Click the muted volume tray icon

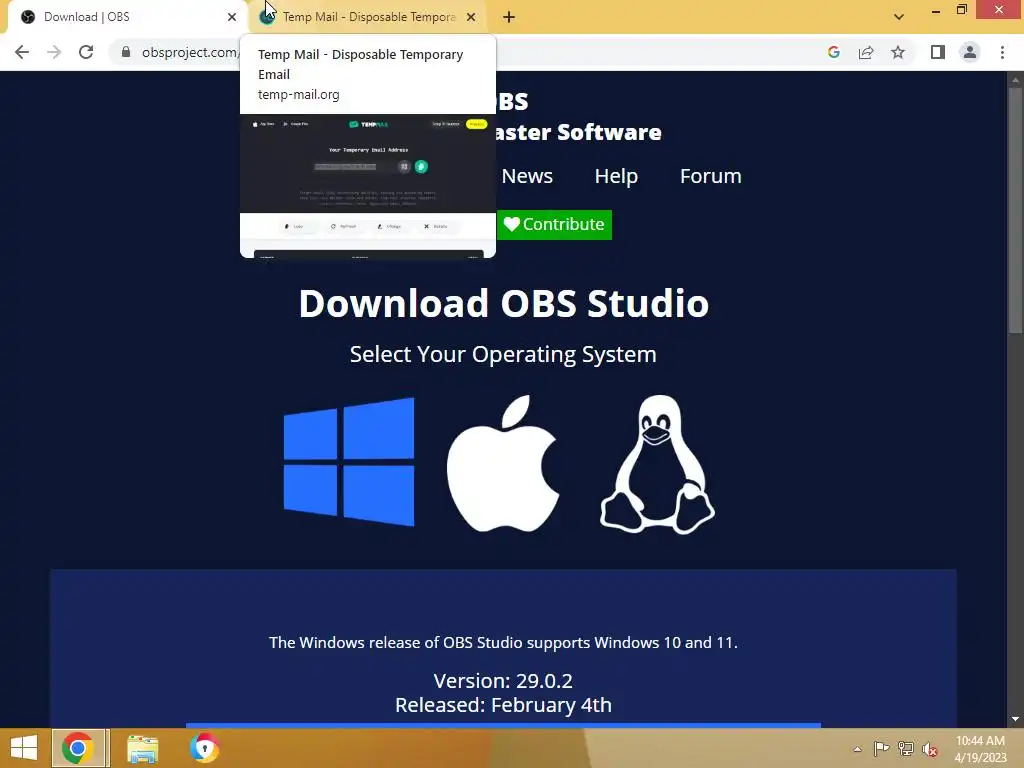point(930,749)
